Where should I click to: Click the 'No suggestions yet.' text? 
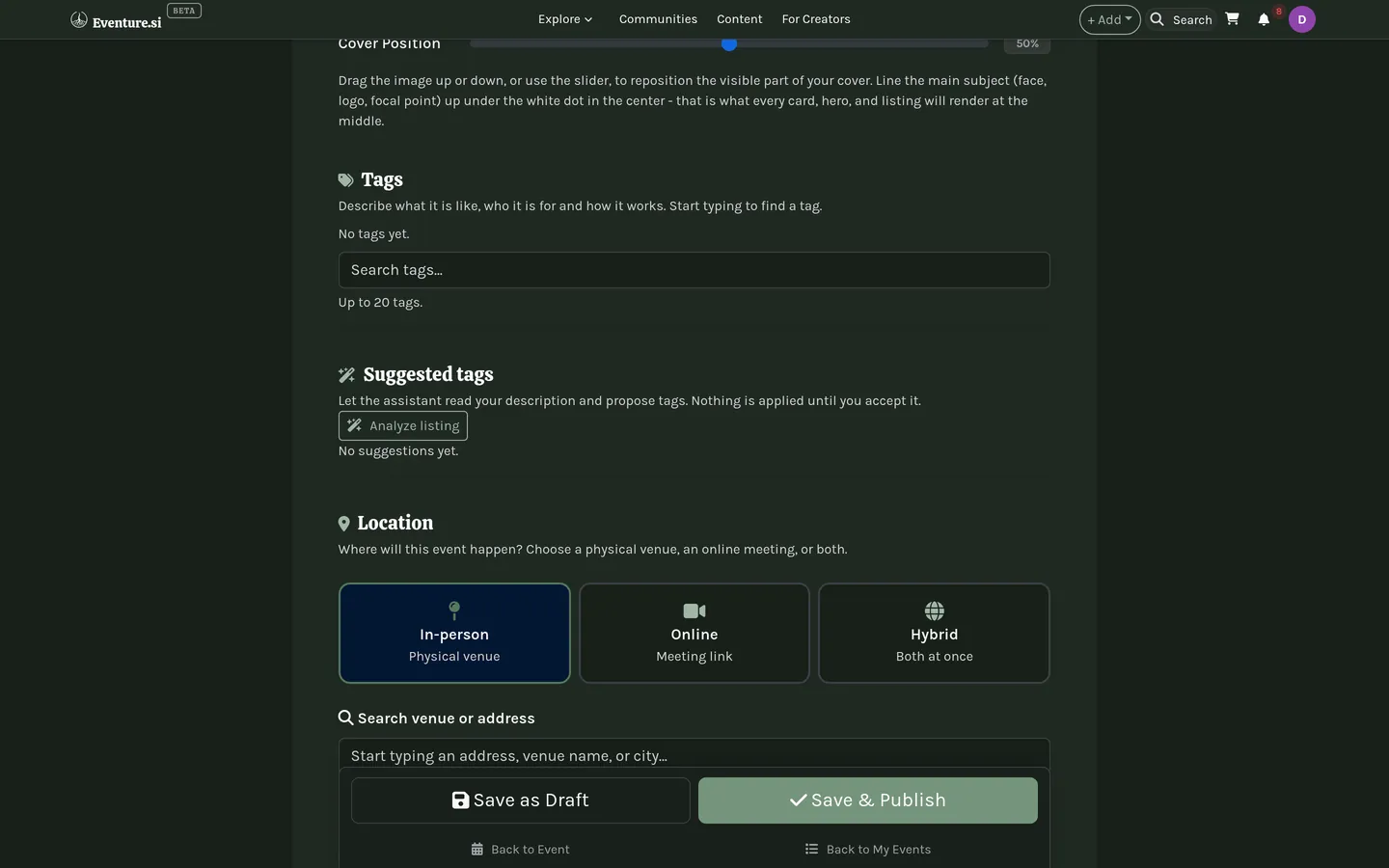[x=398, y=450]
